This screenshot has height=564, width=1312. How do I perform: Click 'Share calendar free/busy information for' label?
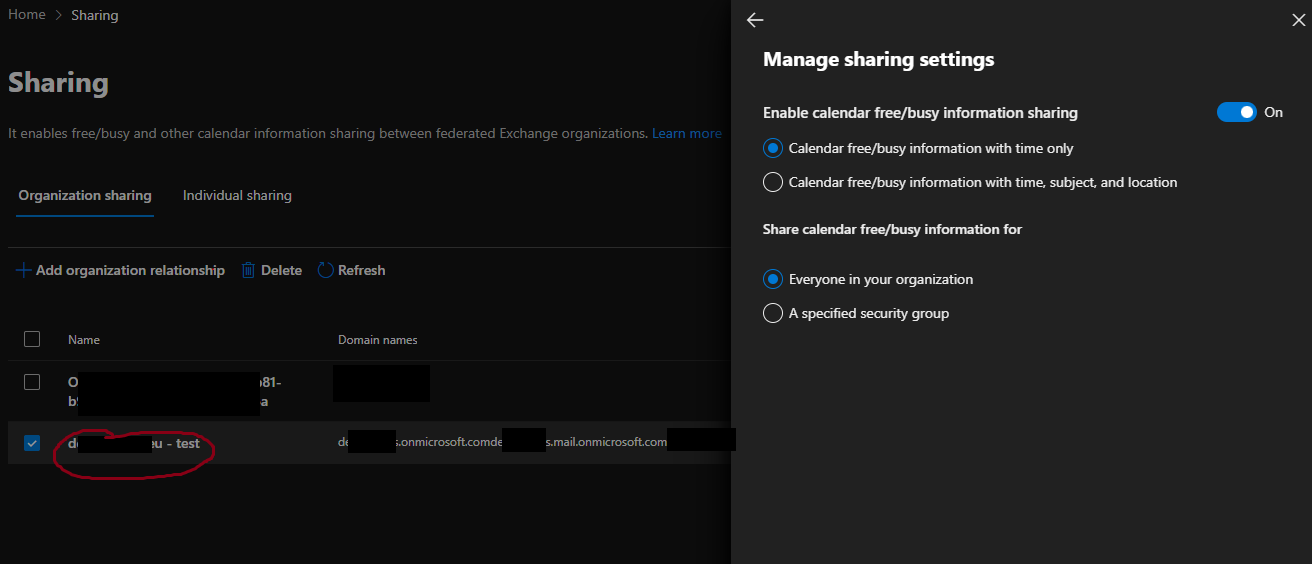(x=892, y=229)
